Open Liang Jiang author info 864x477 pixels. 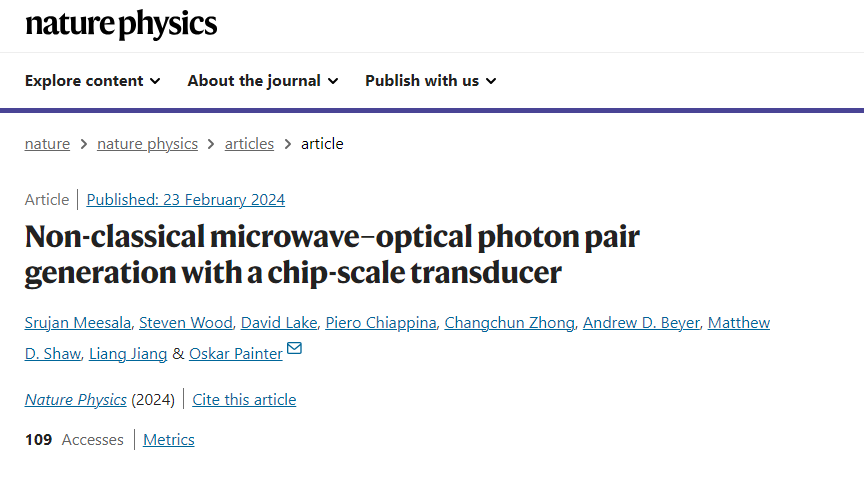(x=128, y=354)
